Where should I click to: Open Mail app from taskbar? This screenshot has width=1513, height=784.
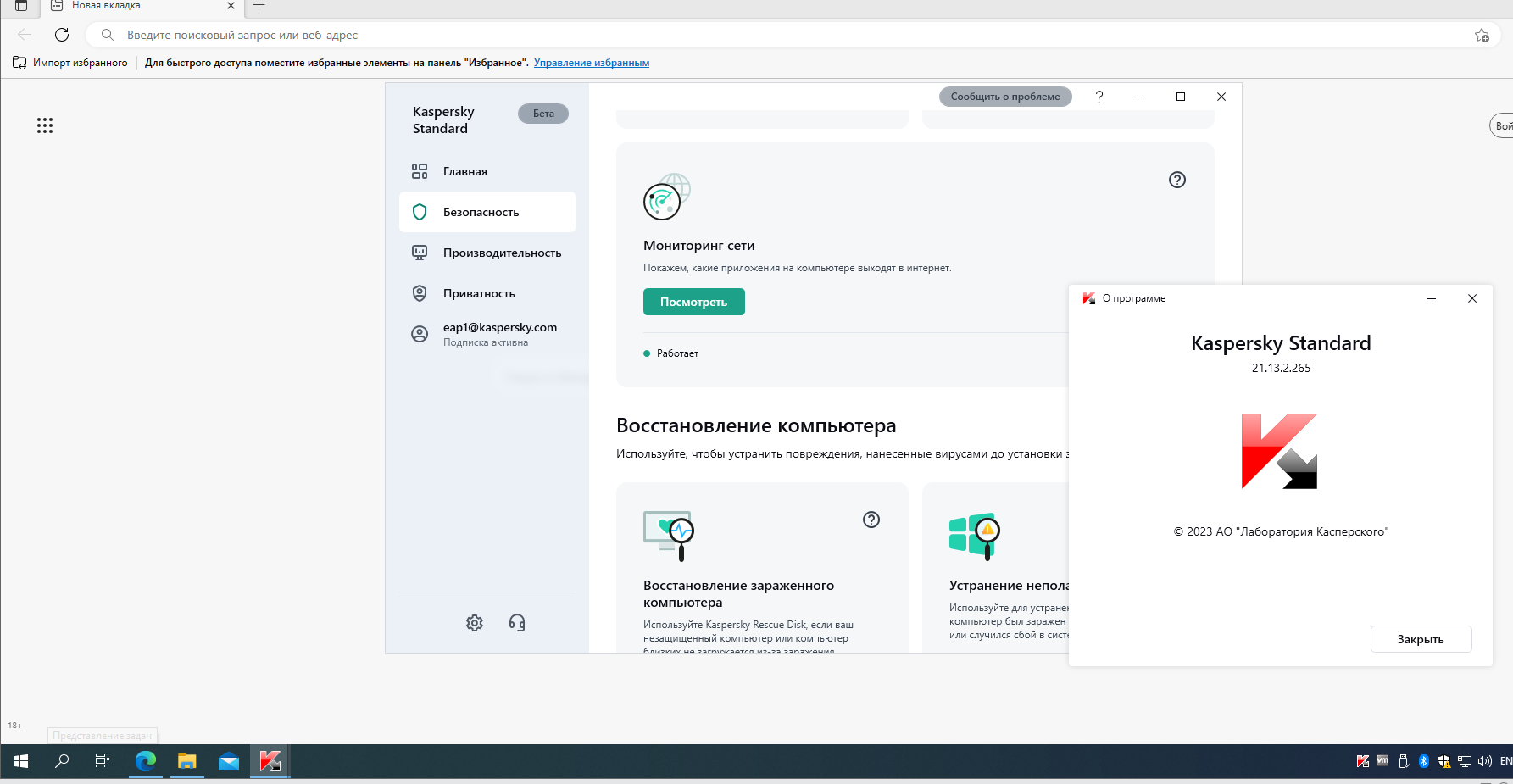click(x=229, y=761)
